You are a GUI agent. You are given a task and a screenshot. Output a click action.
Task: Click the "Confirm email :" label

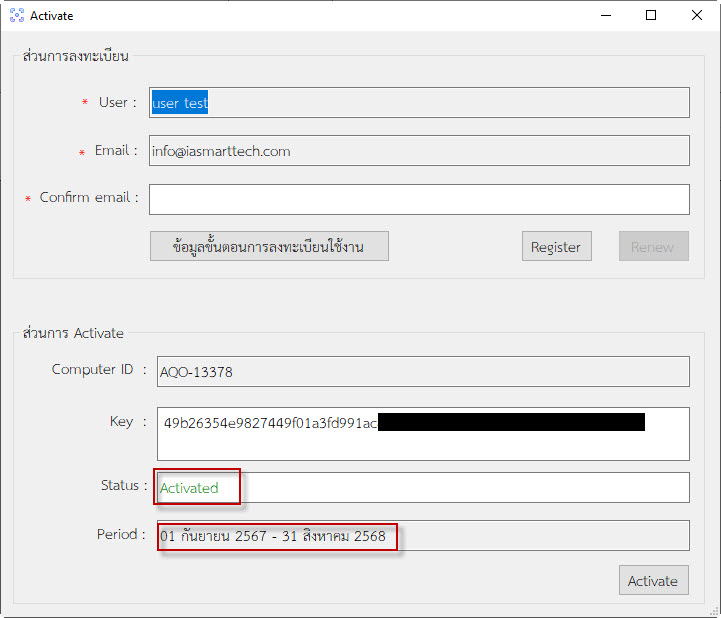point(89,197)
